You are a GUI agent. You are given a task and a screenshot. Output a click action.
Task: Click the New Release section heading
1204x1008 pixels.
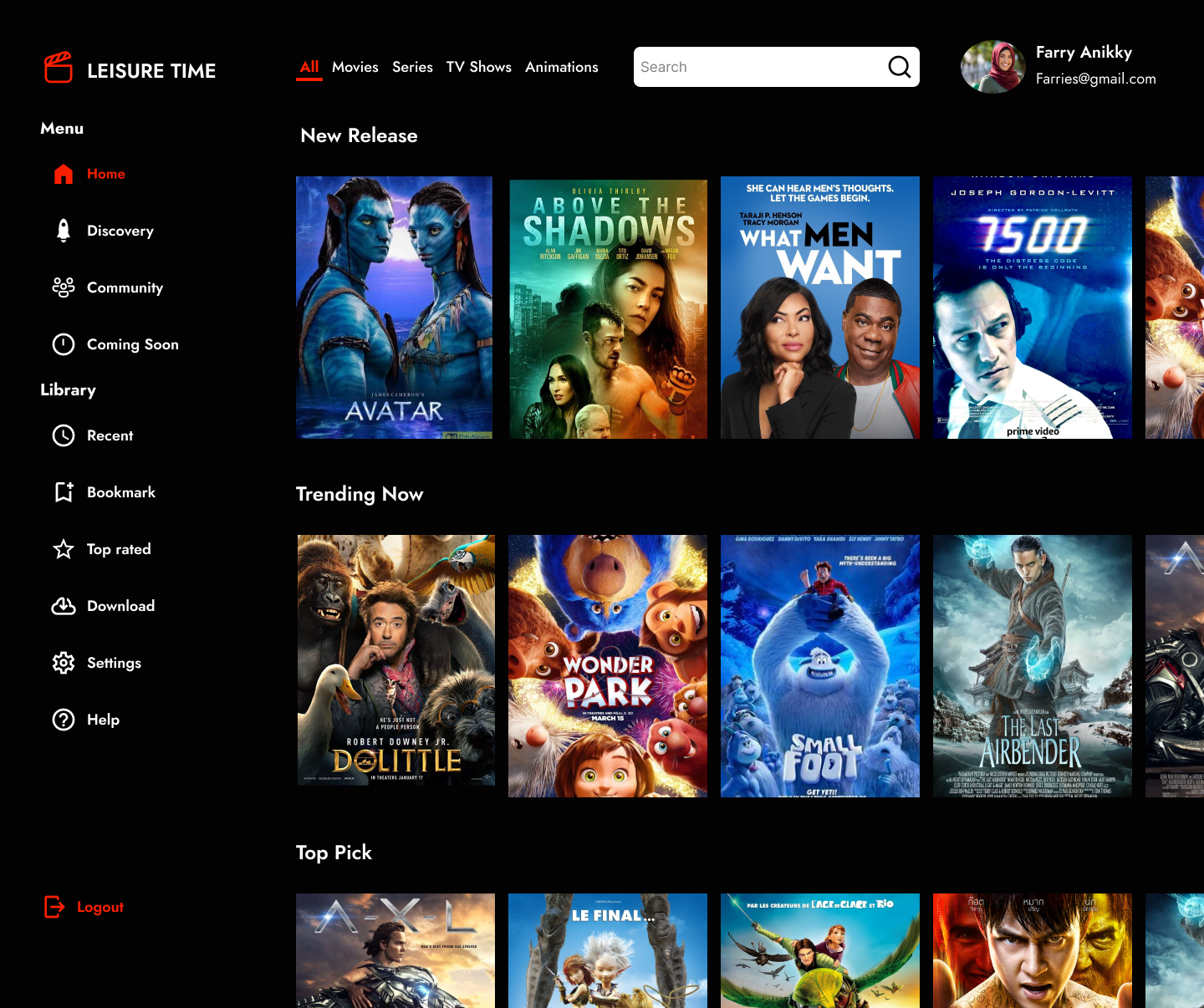(x=359, y=135)
